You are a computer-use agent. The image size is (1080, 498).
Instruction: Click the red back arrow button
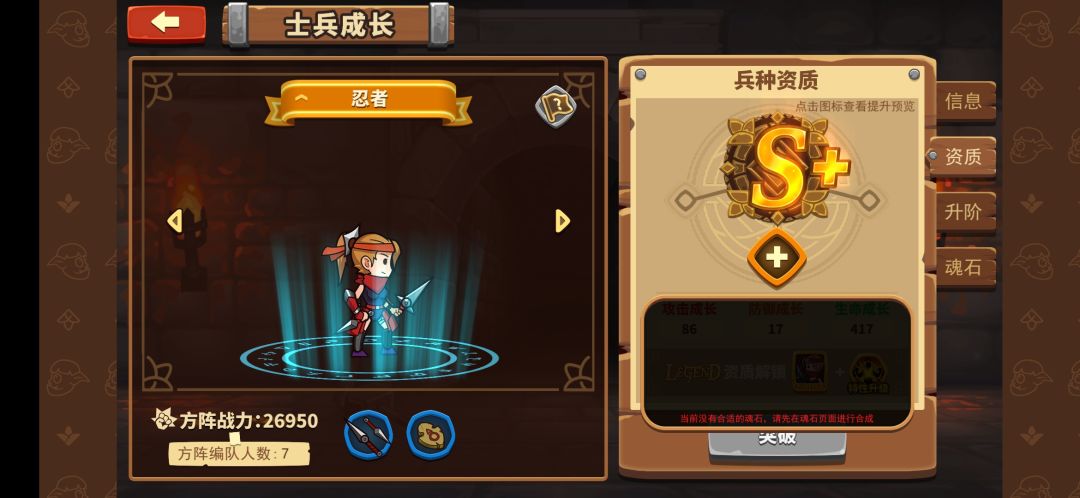(x=166, y=23)
